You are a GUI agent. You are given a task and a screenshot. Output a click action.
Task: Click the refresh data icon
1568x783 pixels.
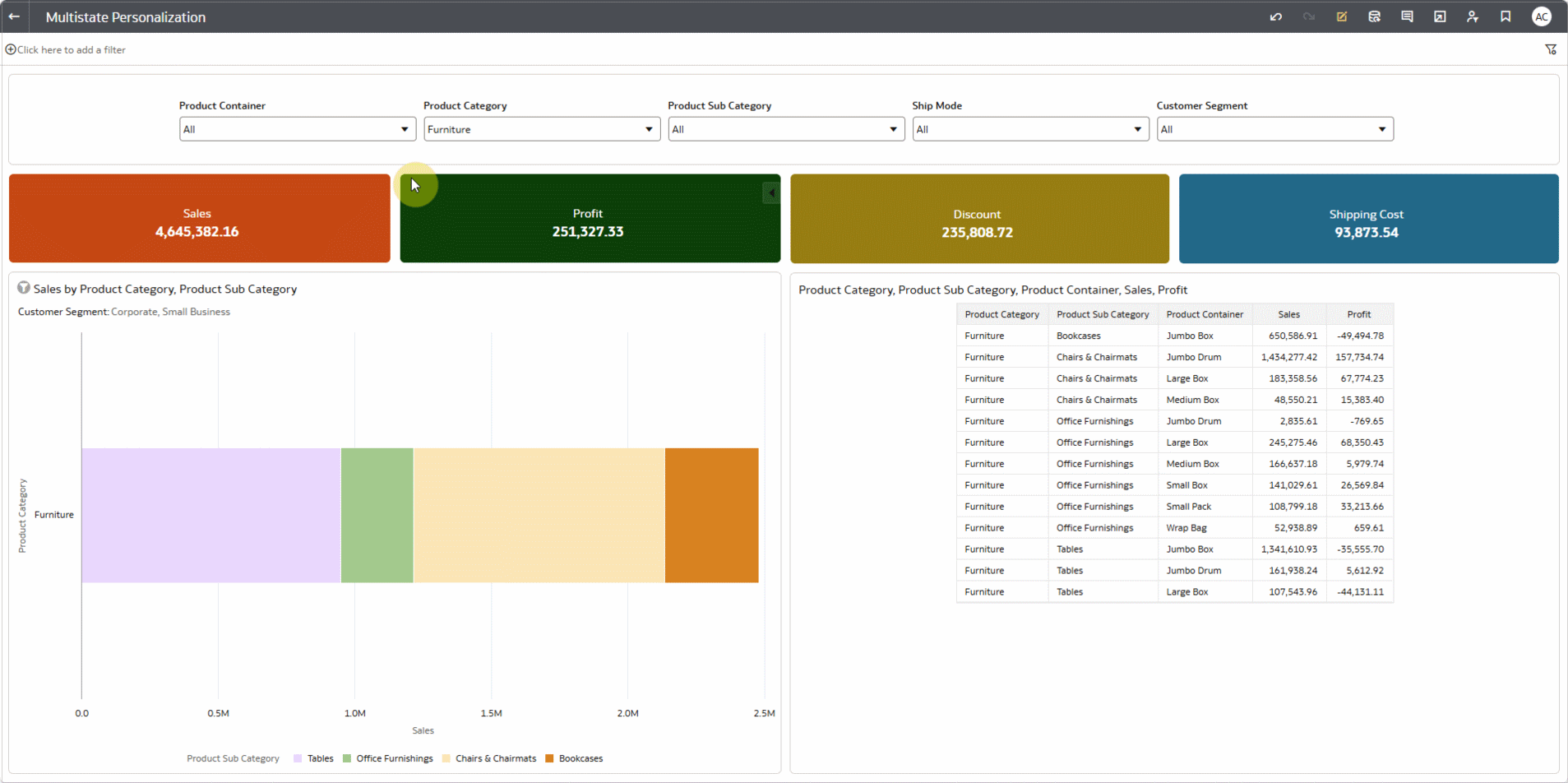[1374, 16]
